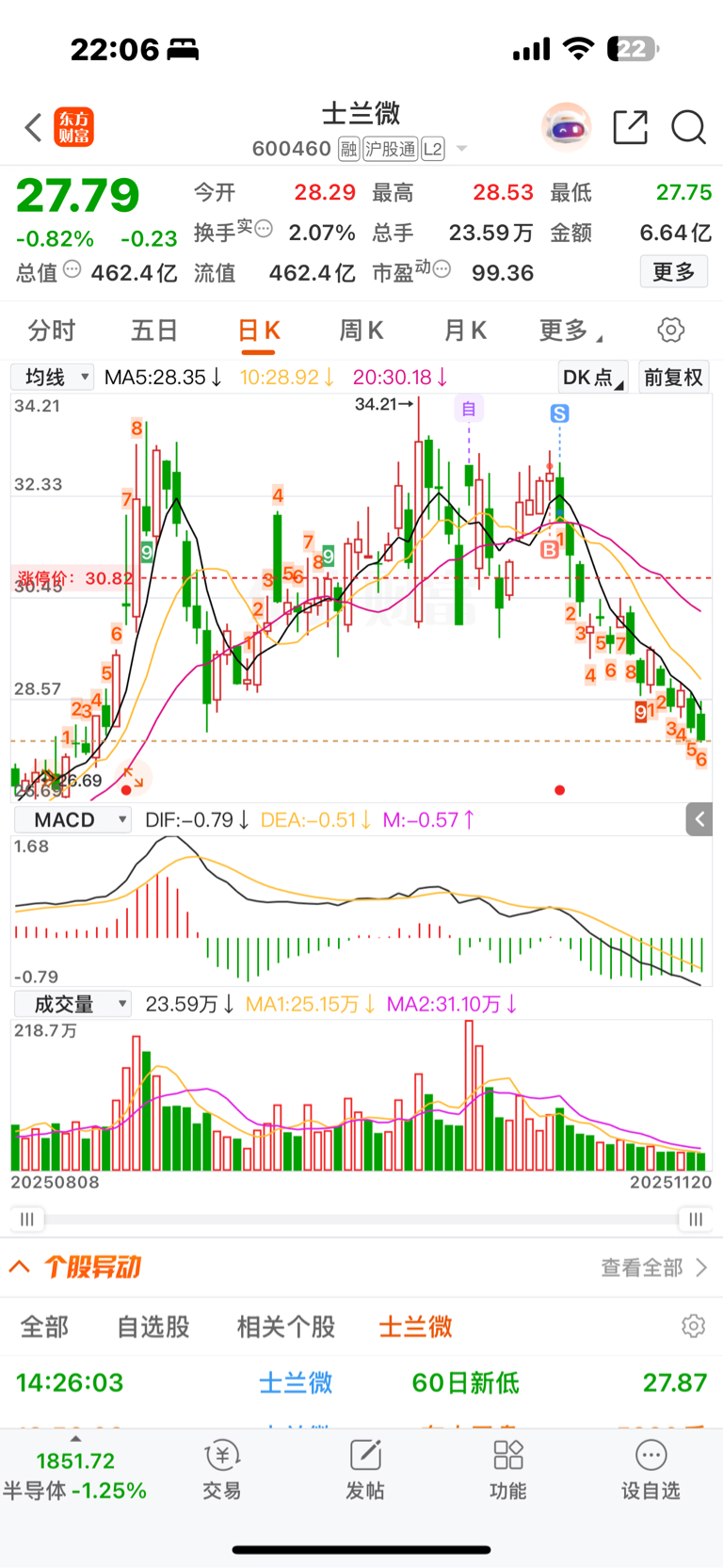723x1568 pixels.
Task: Tap the back arrow icon
Action: (33, 127)
